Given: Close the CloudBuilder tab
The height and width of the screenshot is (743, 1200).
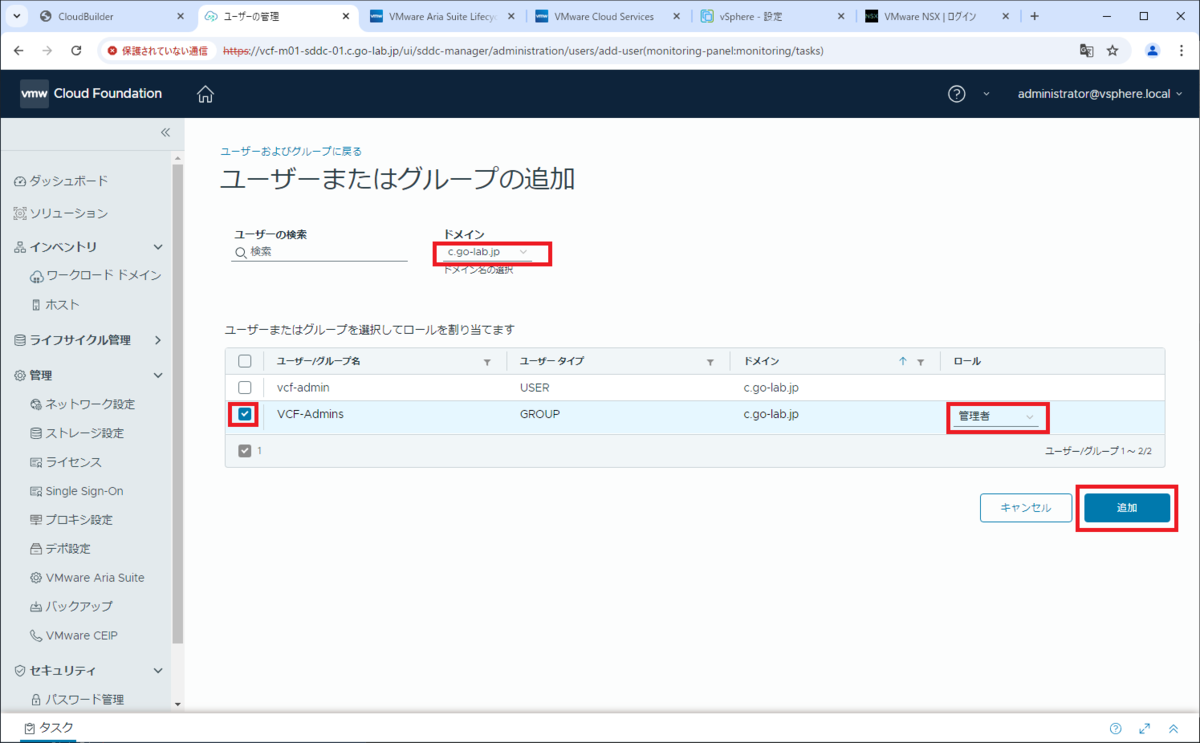Looking at the screenshot, I should point(180,17).
